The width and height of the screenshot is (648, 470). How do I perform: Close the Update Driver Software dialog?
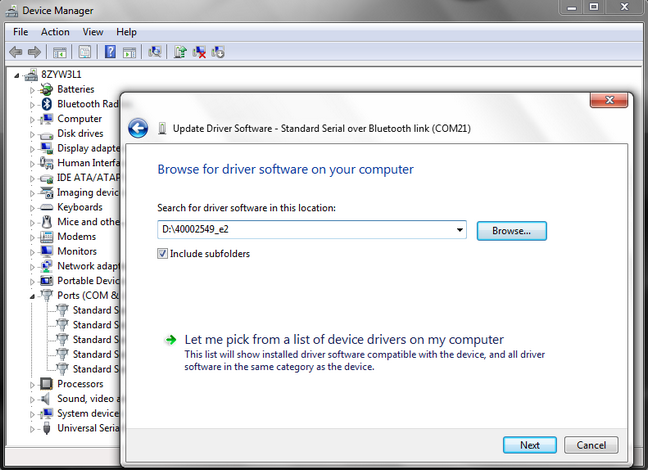[609, 100]
